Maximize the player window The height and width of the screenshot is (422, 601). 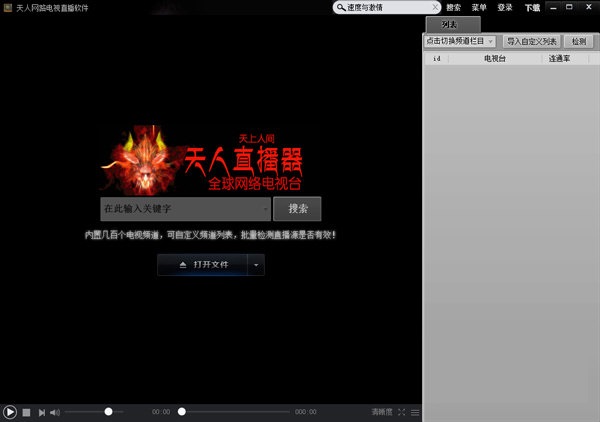pos(570,7)
